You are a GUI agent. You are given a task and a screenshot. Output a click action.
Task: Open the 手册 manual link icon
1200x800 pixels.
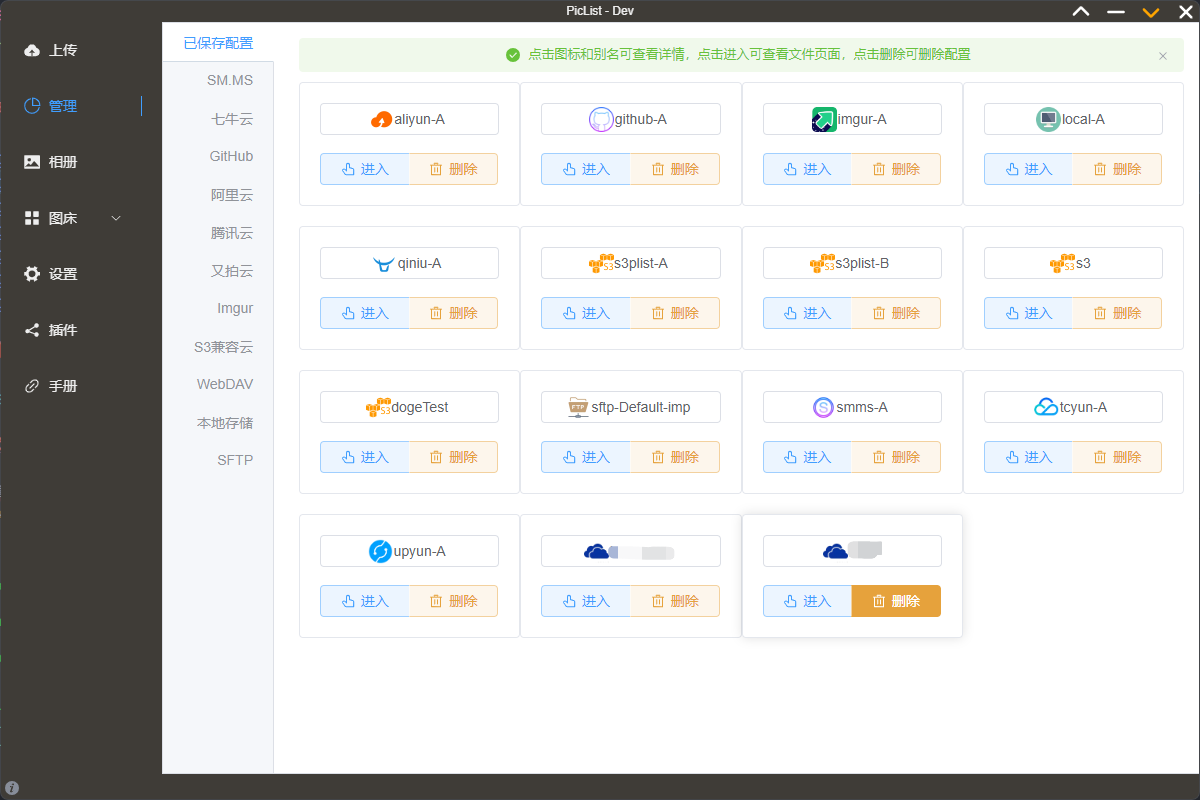(x=30, y=385)
